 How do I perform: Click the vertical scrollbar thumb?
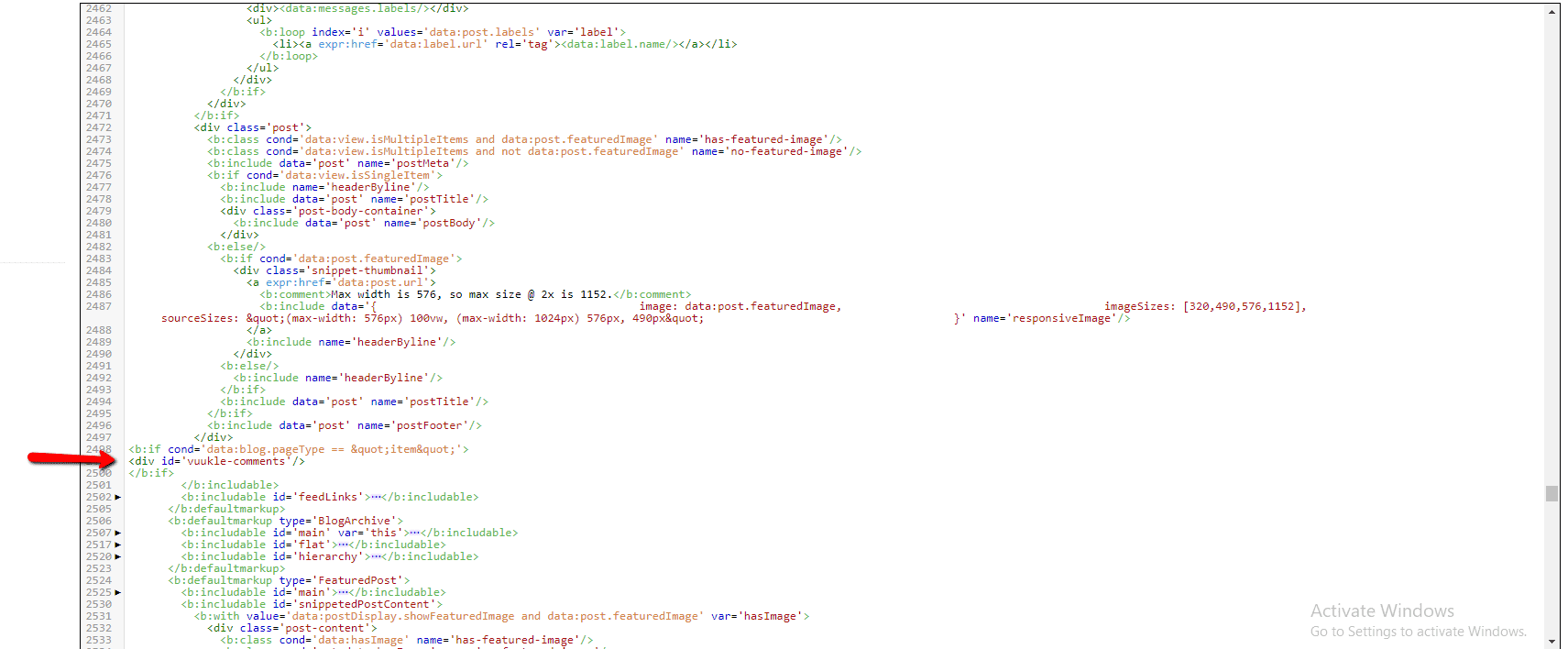pos(1552,493)
